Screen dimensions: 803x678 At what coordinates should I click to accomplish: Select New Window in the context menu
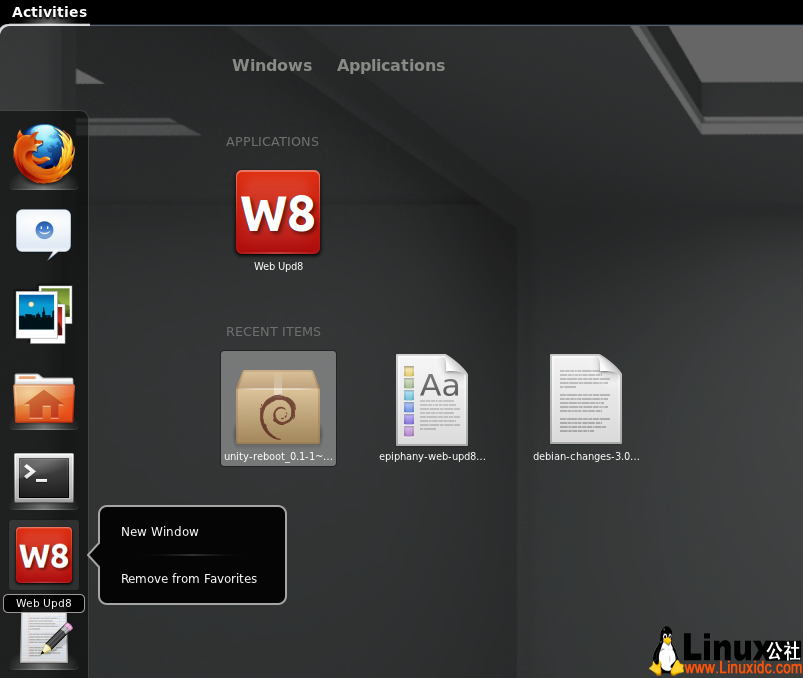tap(160, 532)
